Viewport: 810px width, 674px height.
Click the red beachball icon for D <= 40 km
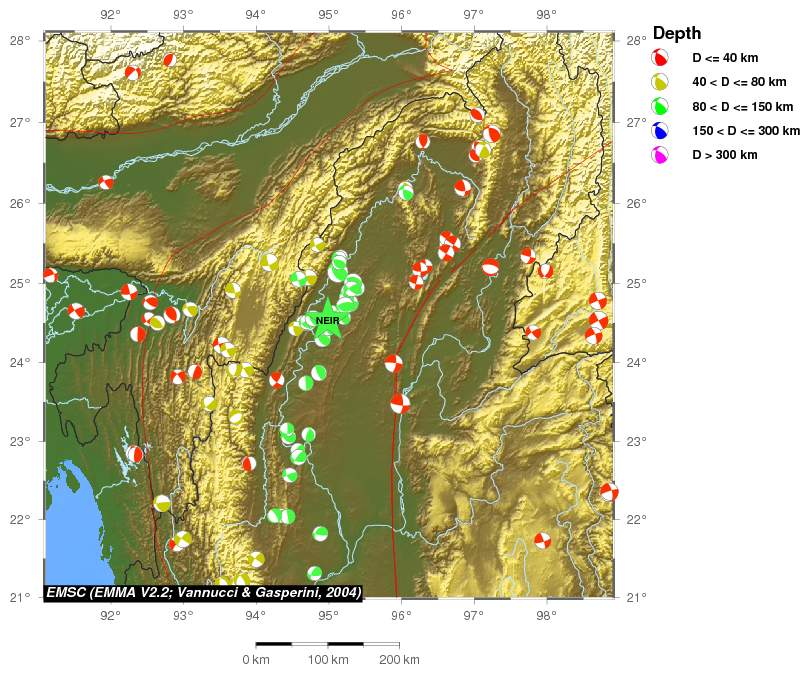660,57
